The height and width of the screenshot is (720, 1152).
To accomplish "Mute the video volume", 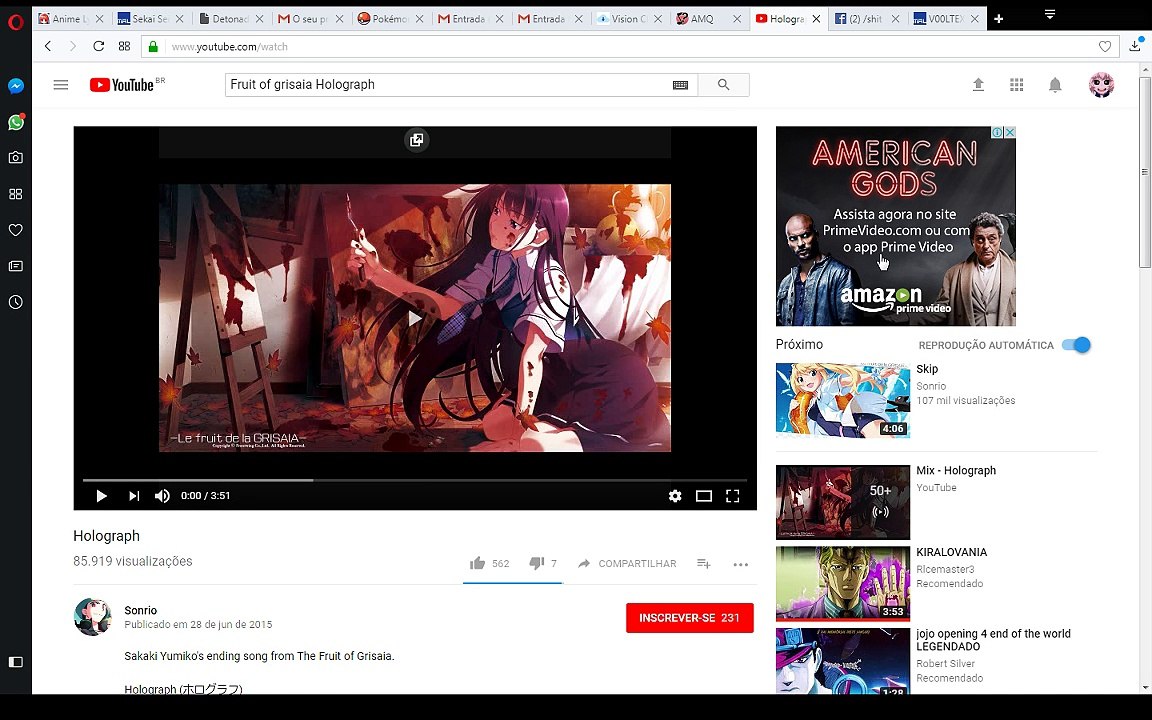I will pos(162,496).
